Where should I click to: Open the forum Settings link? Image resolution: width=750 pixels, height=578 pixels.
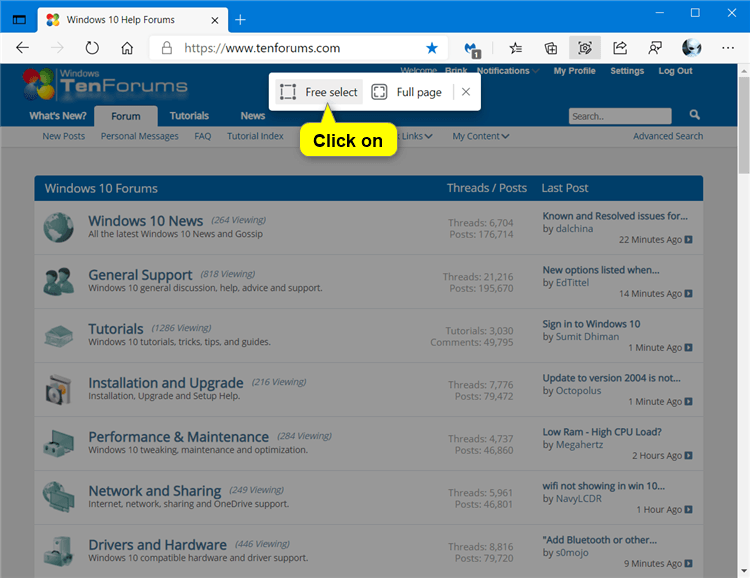(627, 71)
